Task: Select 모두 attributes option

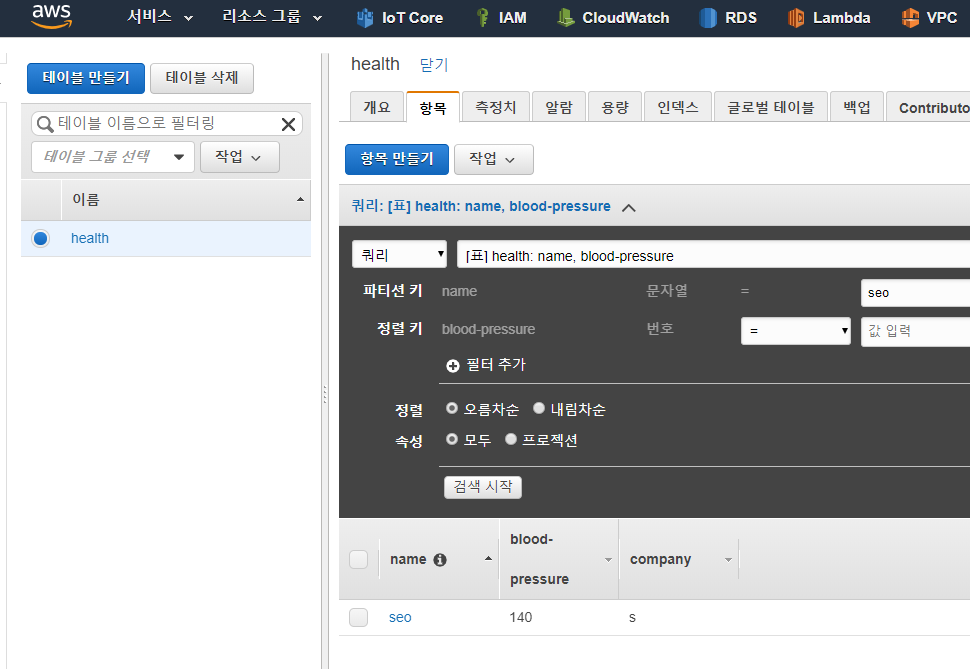Action: point(452,439)
